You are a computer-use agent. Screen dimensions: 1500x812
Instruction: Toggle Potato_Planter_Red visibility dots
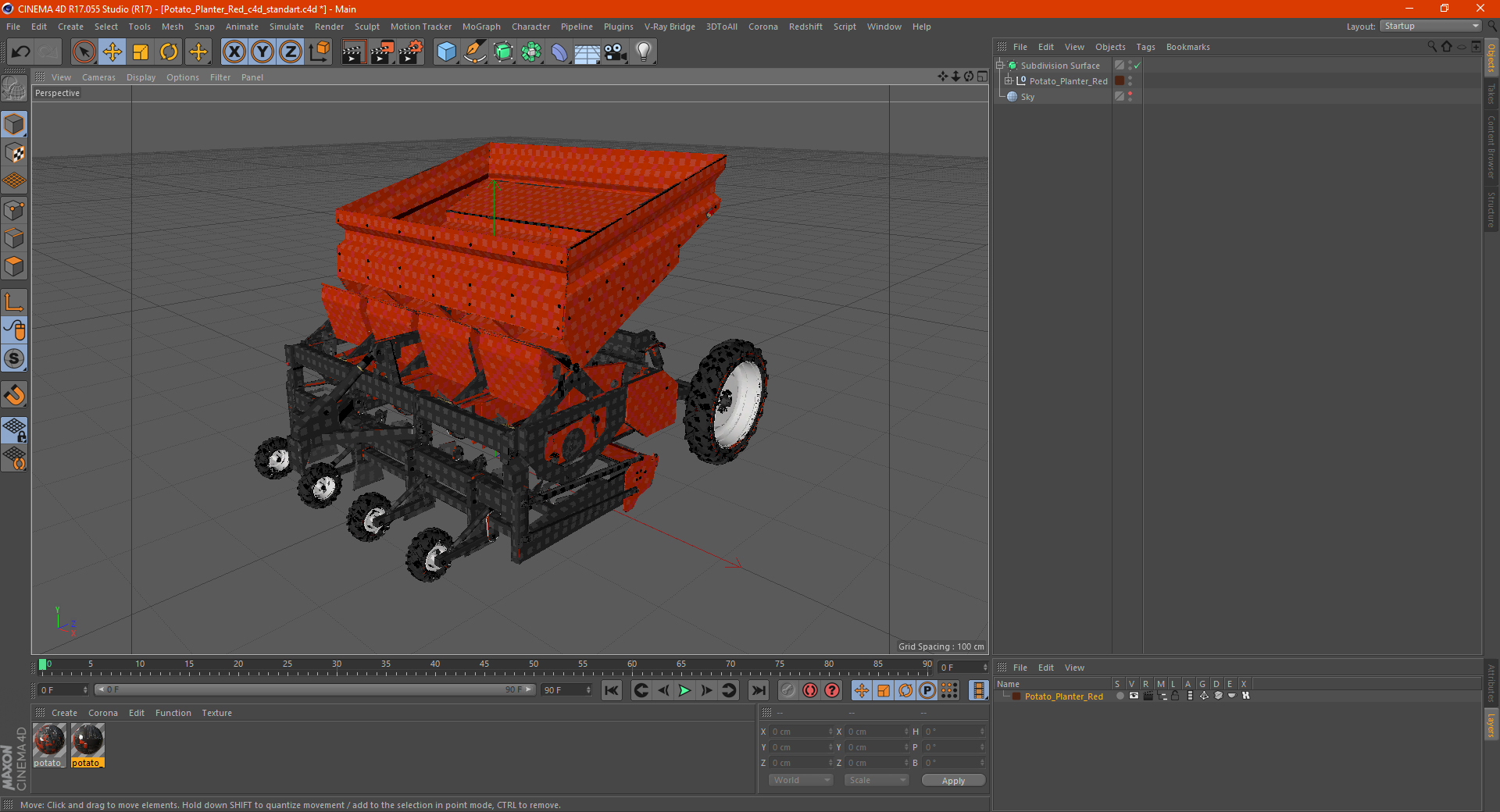pyautogui.click(x=1130, y=81)
